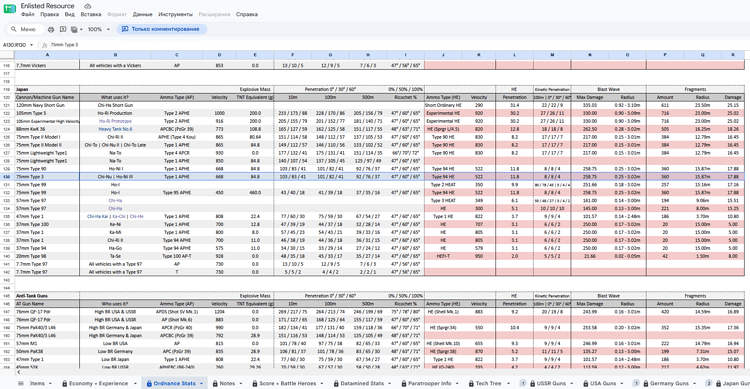Click the A130:R130 name box
Screen dimensions: 750x389
(x=18, y=45)
